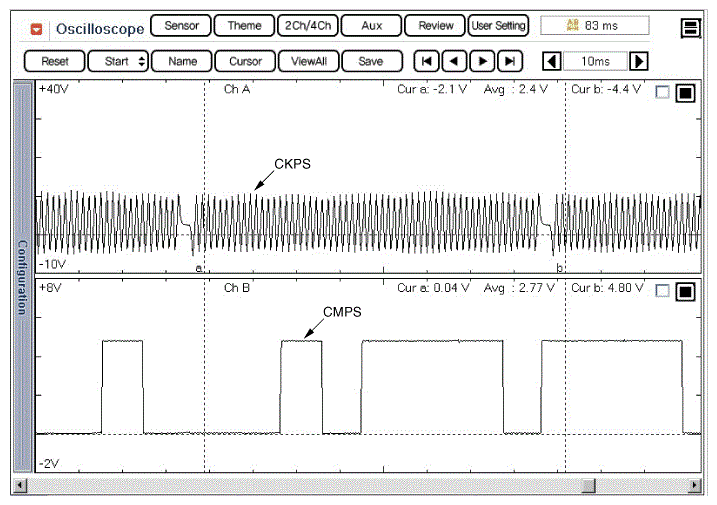
Task: Click the horizontal scrollbar thumb
Action: coord(589,485)
